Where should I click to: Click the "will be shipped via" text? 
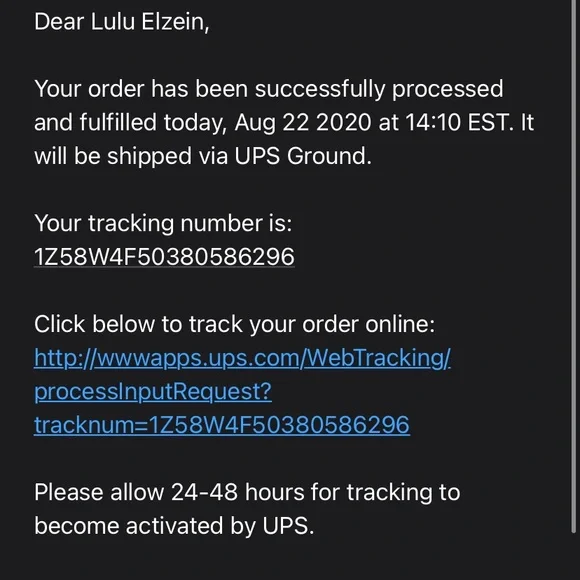(131, 156)
